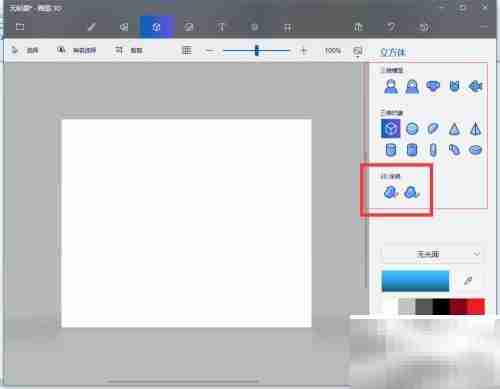Click the Magic select button

point(77,51)
